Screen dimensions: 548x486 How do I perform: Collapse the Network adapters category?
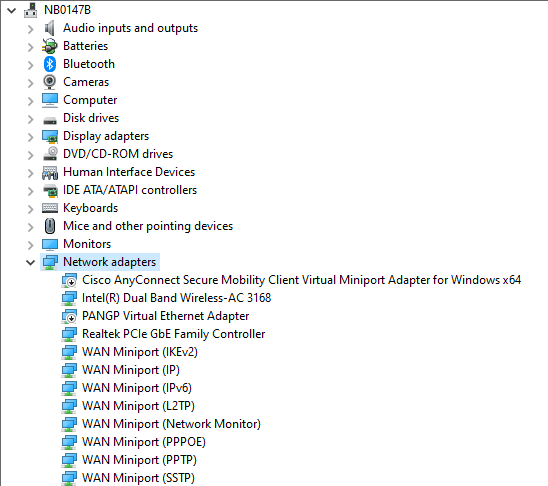click(x=31, y=262)
